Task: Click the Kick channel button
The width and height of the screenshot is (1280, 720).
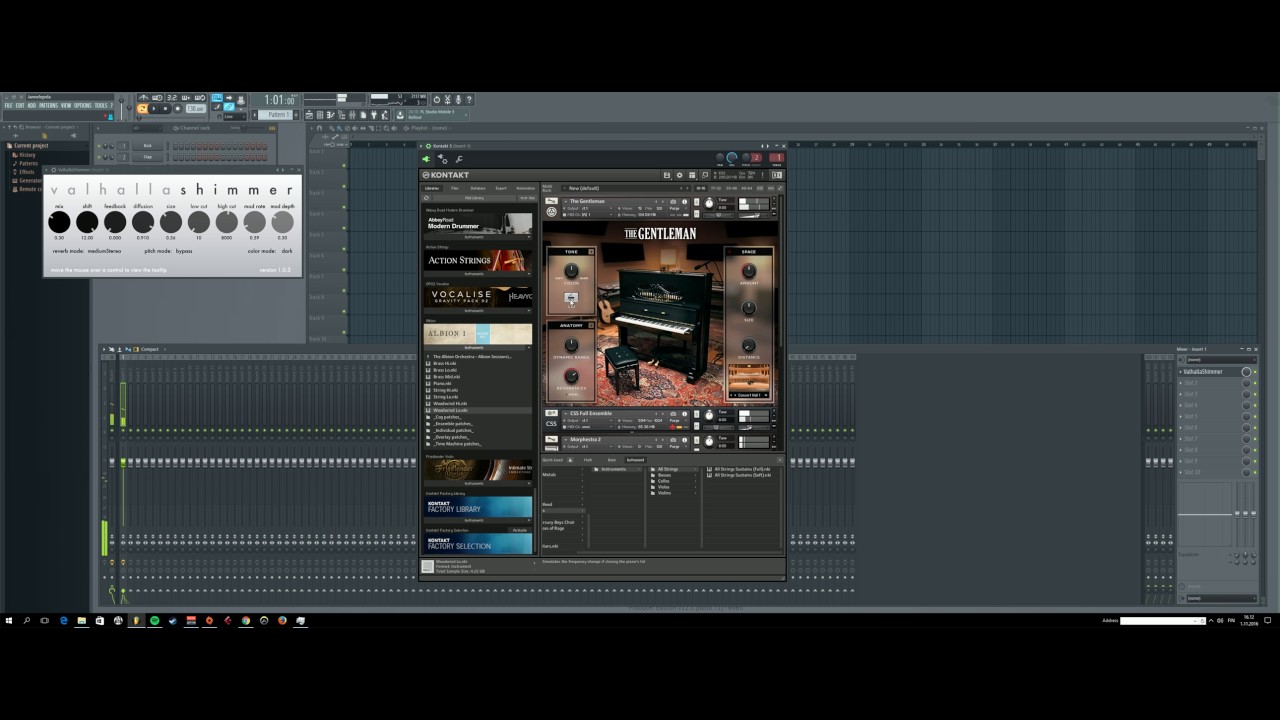Action: click(147, 146)
